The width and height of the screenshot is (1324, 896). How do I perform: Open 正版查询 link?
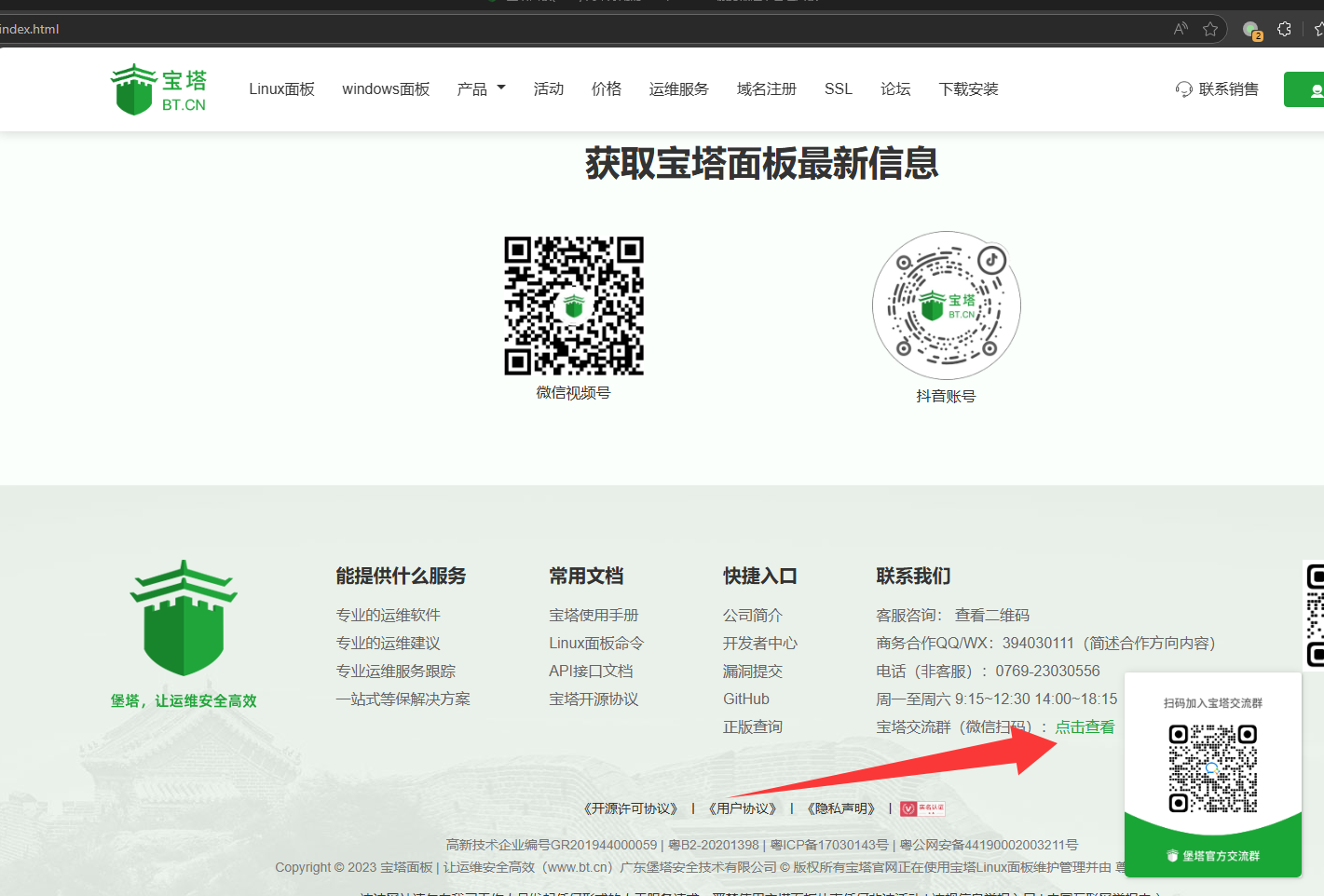[753, 727]
